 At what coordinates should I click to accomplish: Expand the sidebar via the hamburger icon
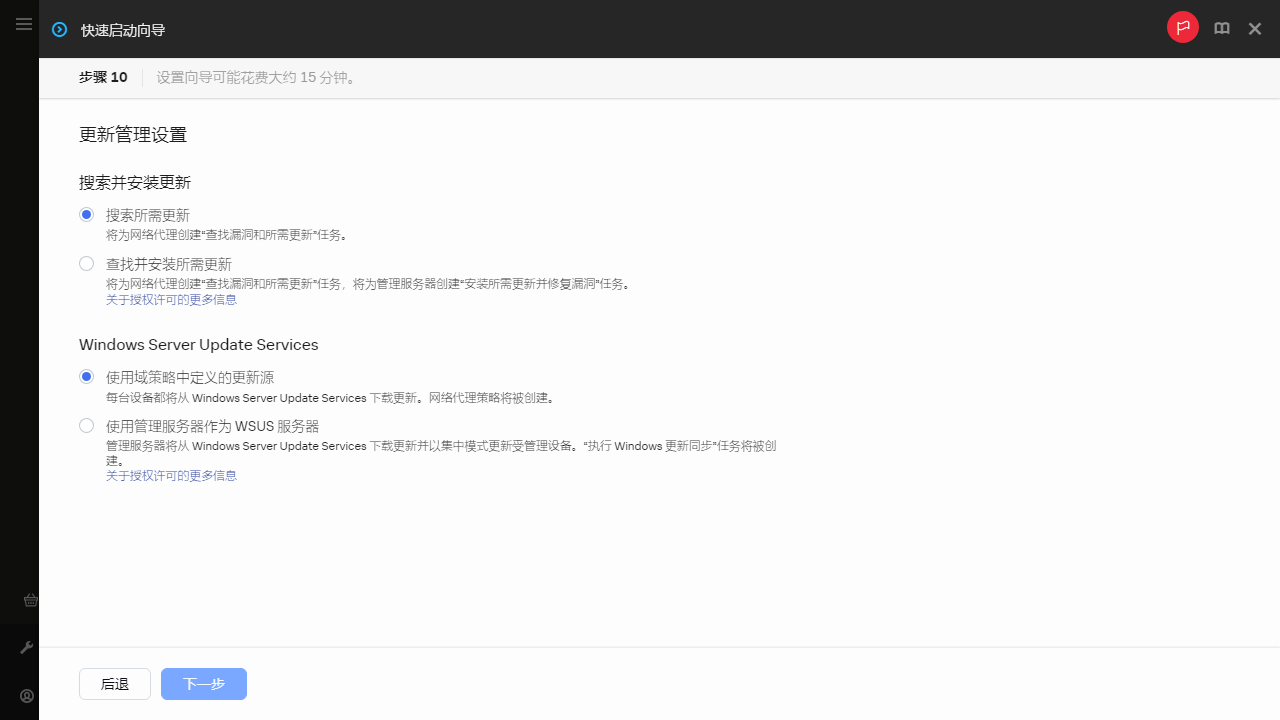(24, 24)
